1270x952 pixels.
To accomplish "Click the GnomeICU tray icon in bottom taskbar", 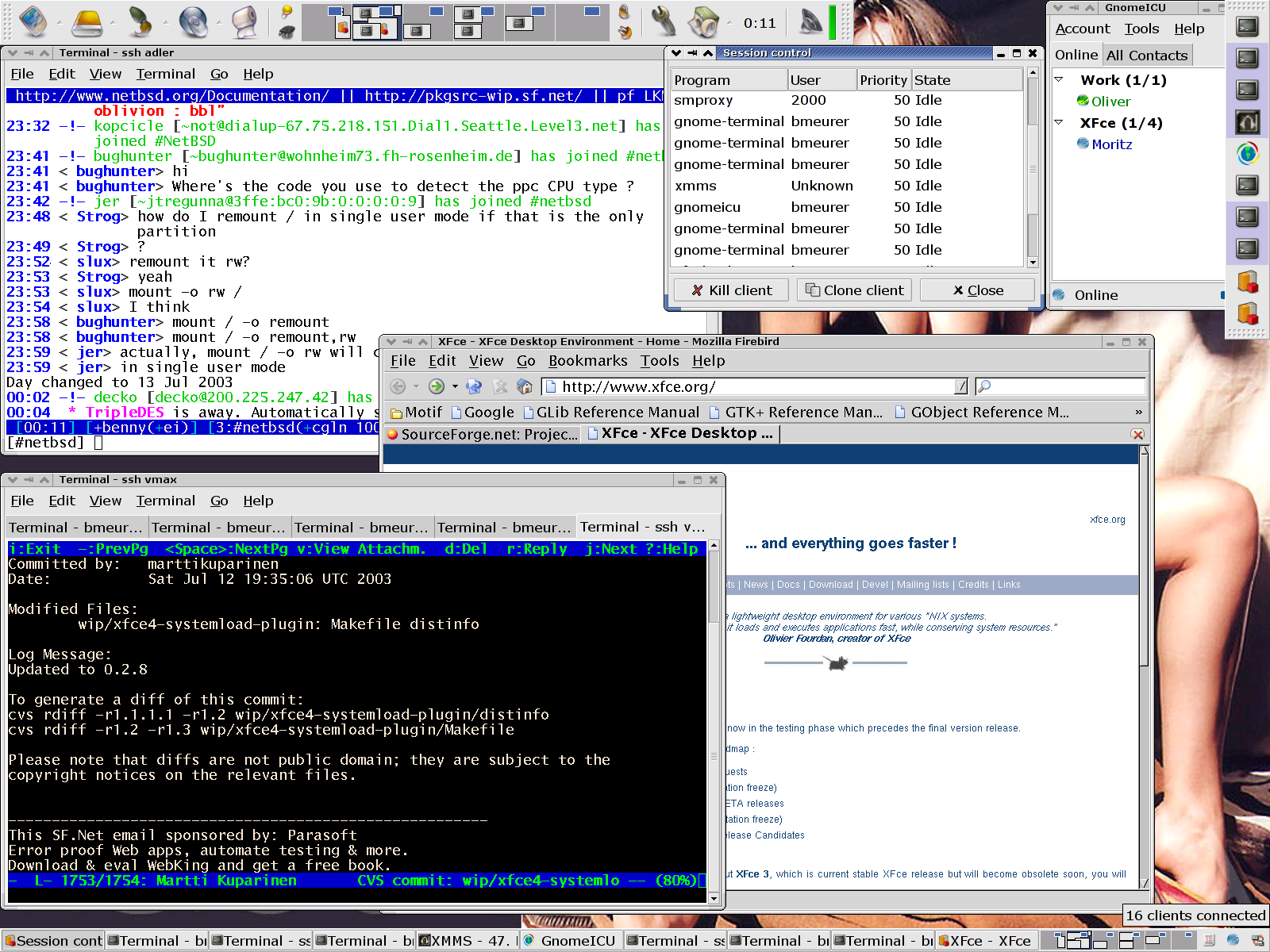I will tap(1233, 940).
